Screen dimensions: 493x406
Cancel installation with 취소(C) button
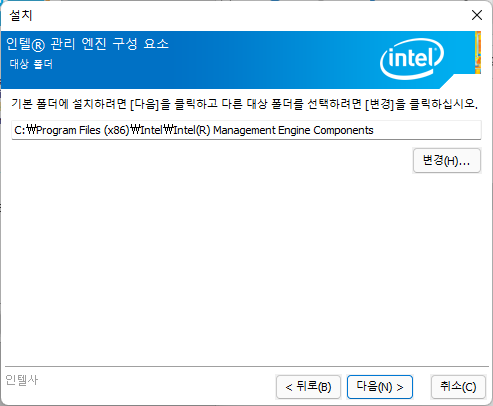(x=458, y=387)
